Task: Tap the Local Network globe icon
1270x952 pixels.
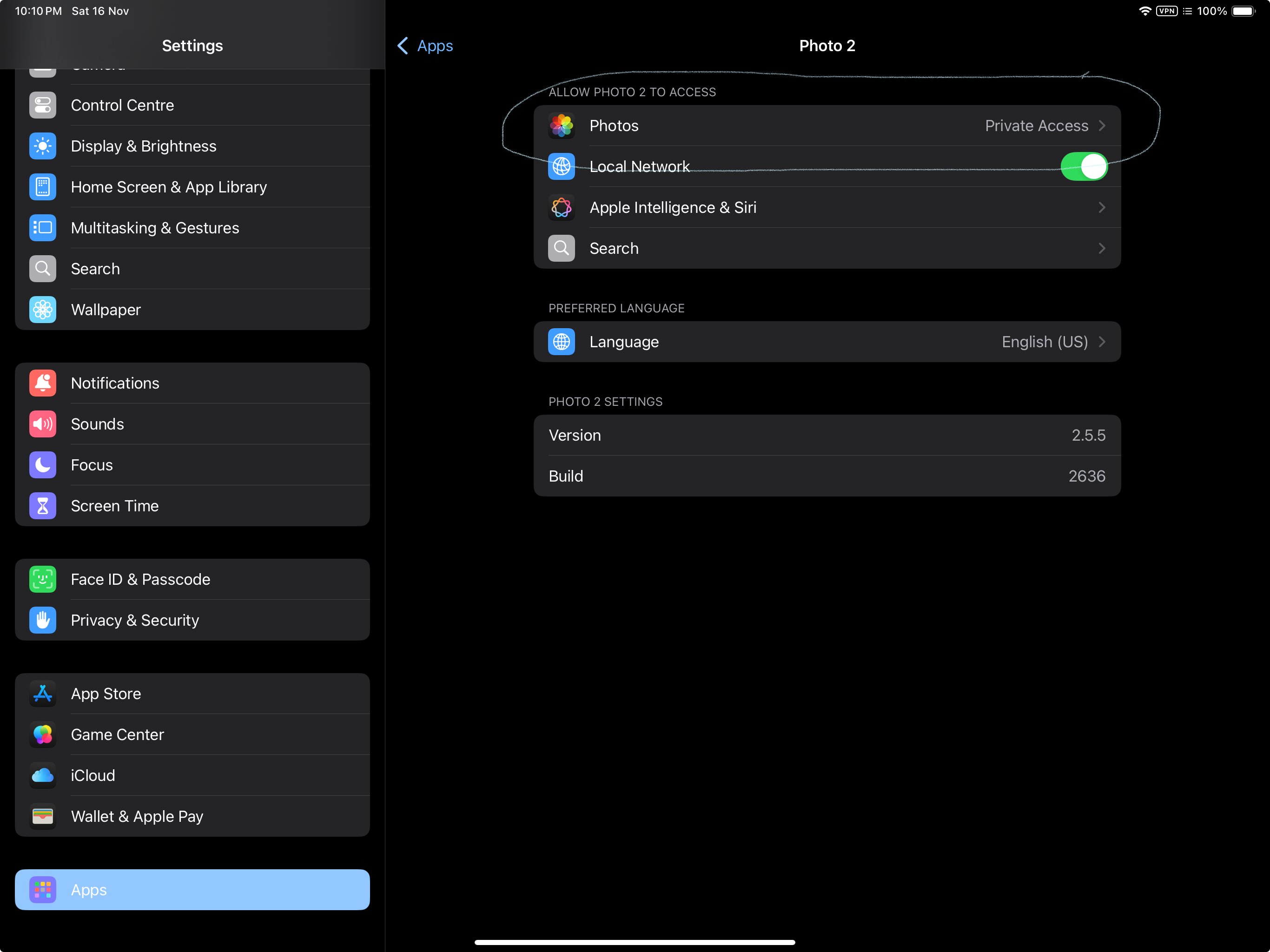Action: click(562, 166)
